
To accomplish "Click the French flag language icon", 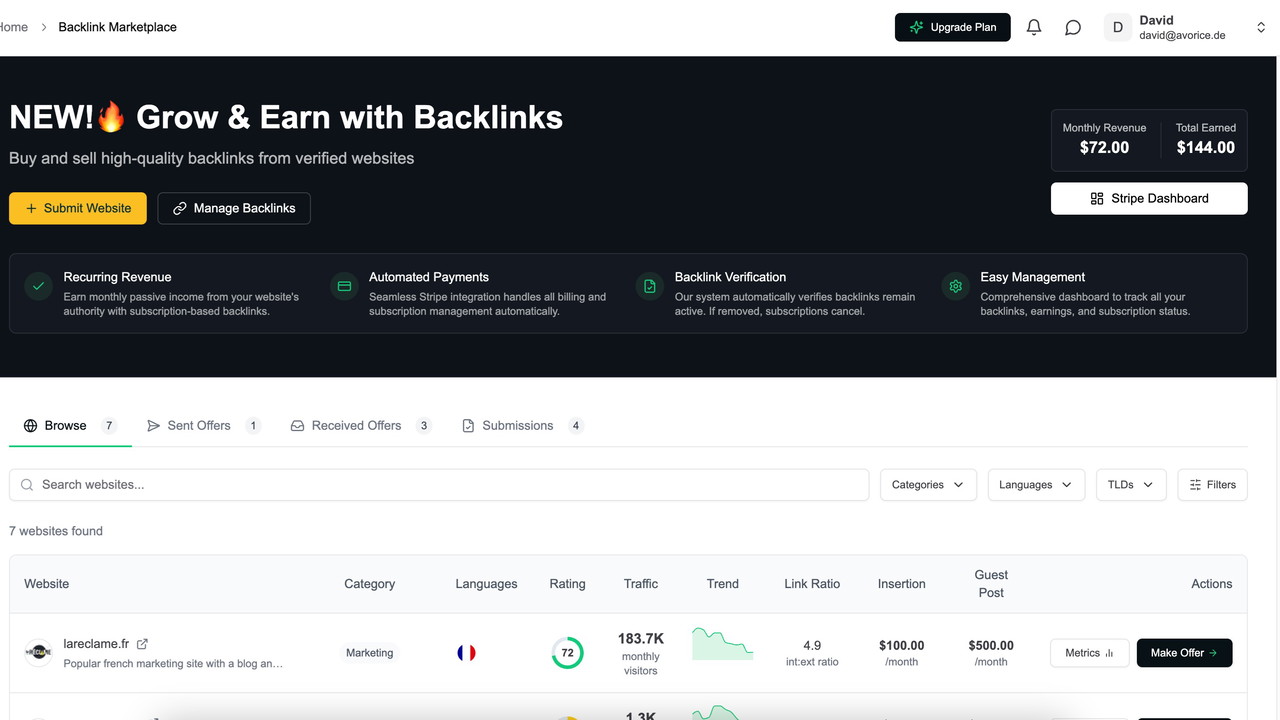I will tap(466, 653).
